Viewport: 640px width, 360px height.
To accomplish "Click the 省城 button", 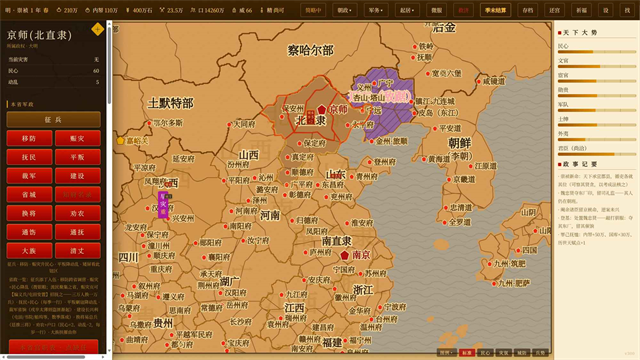I will point(29,195).
